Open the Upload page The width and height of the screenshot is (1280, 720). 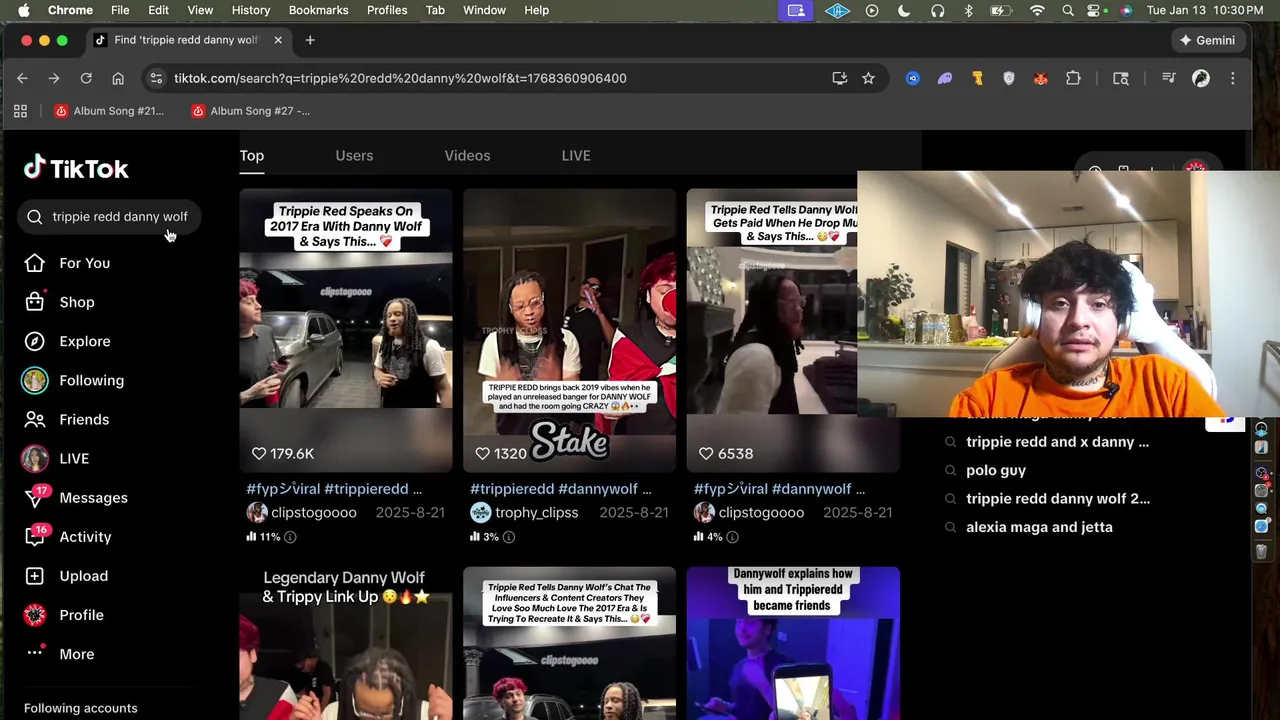83,576
